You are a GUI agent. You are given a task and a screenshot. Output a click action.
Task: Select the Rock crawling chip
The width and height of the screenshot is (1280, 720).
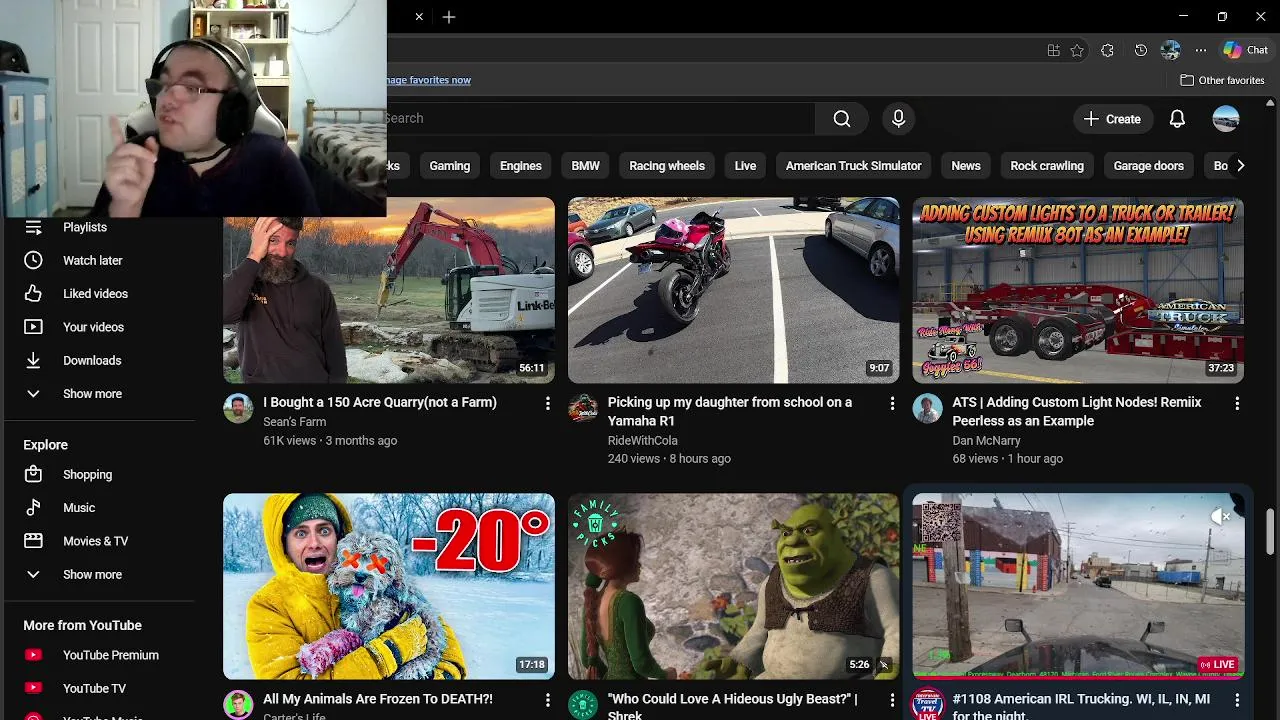pyautogui.click(x=1047, y=166)
